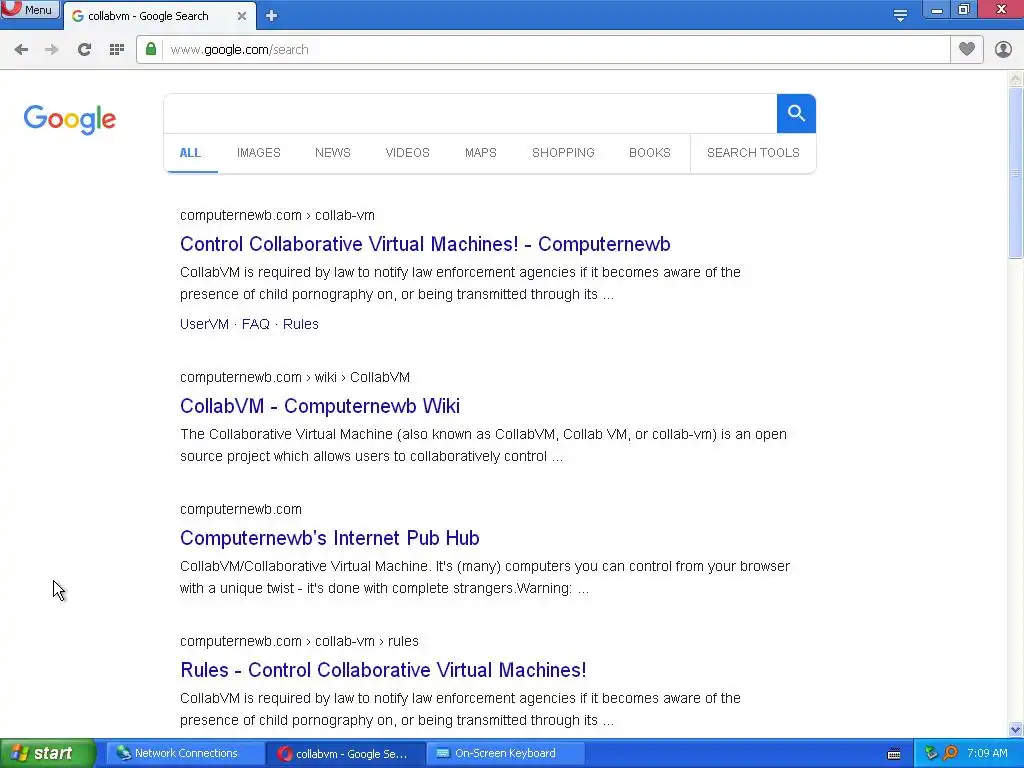Switch to the VIDEOS tab
The width and height of the screenshot is (1024, 768).
(x=408, y=153)
